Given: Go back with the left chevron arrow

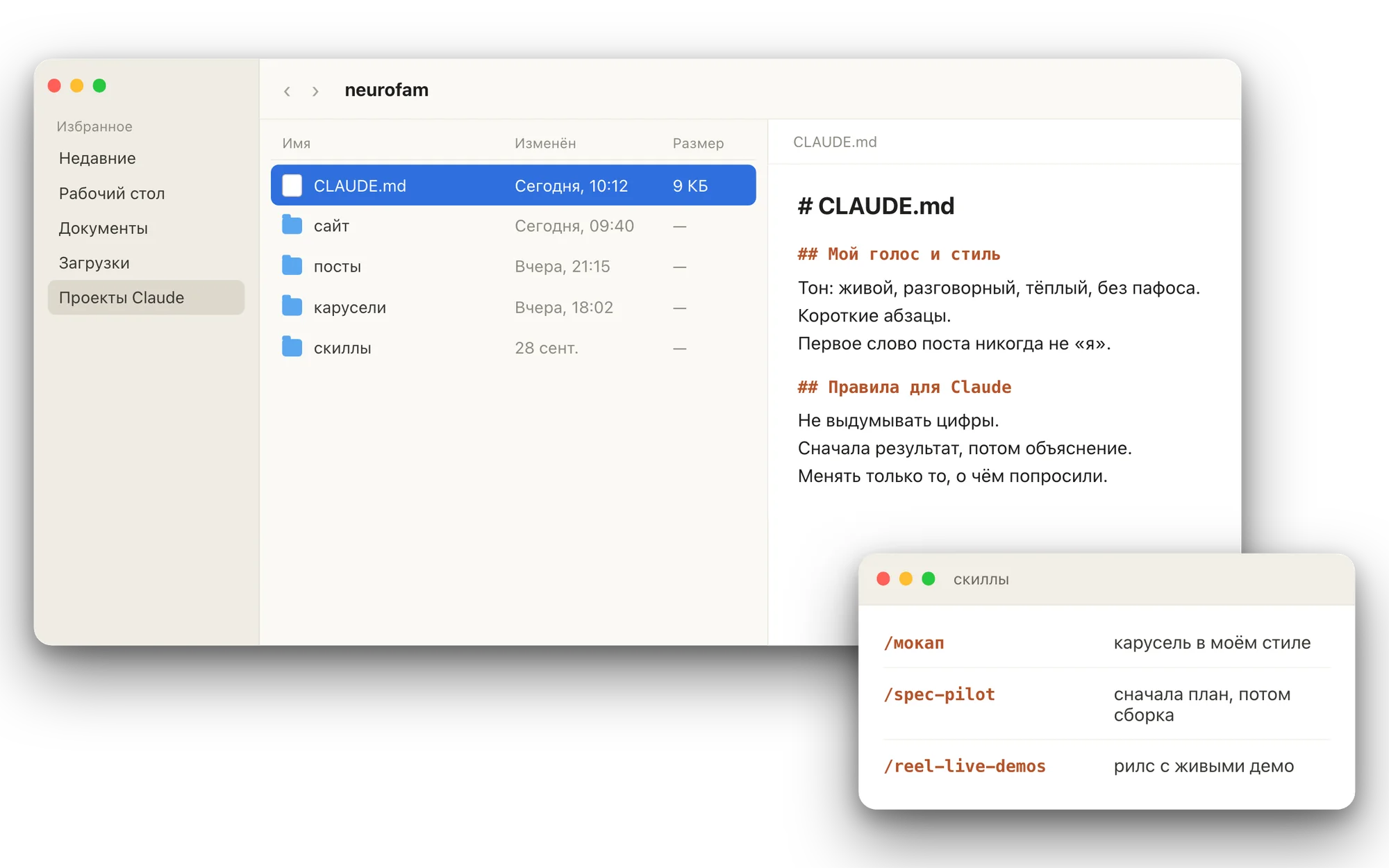Looking at the screenshot, I should (287, 91).
